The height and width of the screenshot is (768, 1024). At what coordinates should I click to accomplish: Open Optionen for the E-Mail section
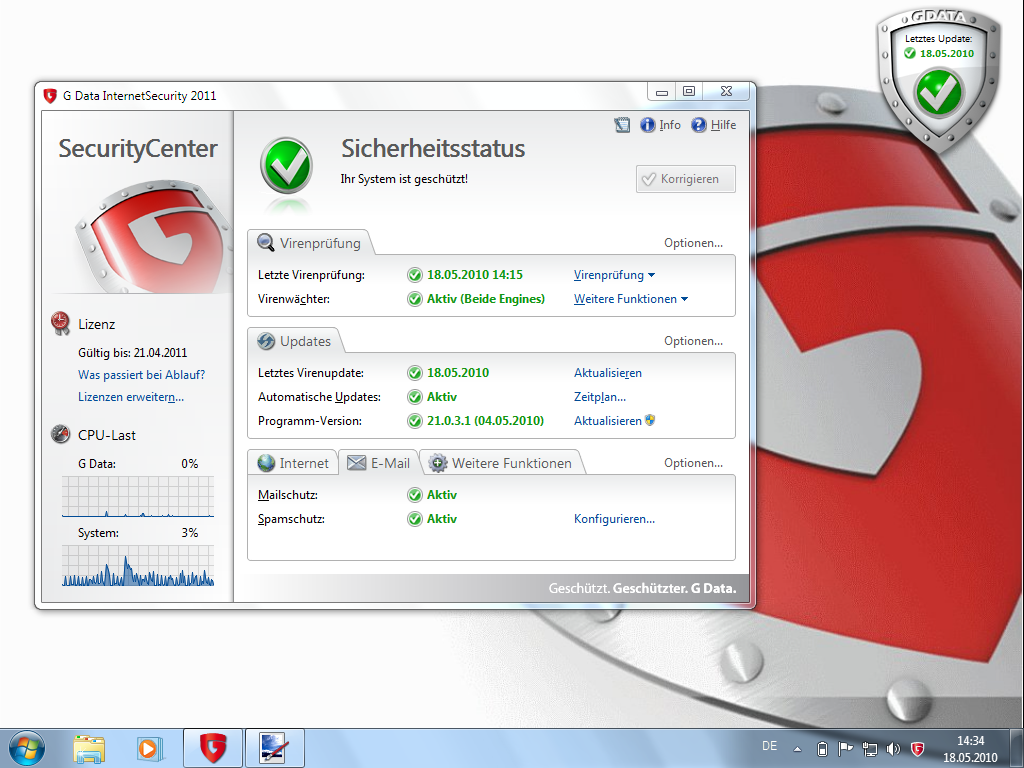pyautogui.click(x=693, y=463)
